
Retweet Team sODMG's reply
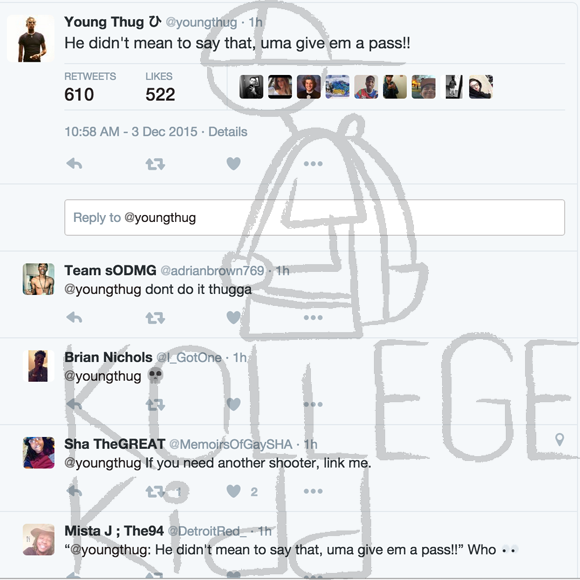click(155, 317)
